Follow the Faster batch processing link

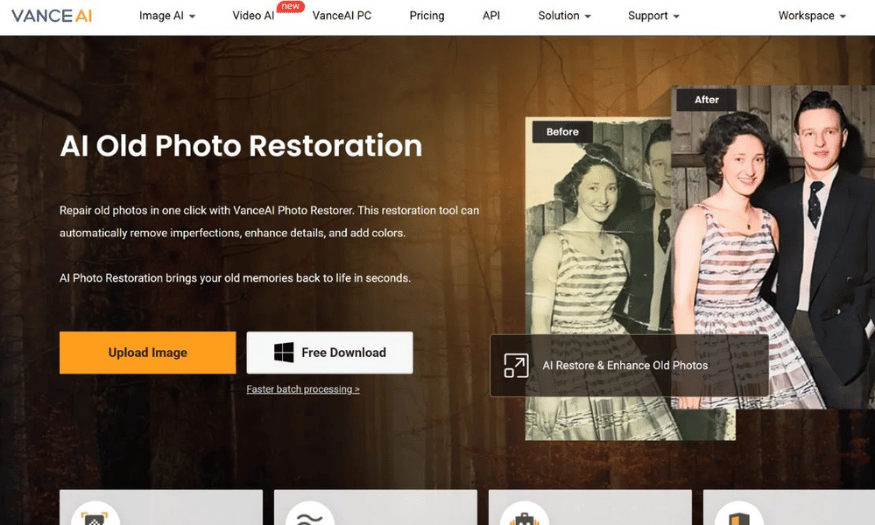pos(303,389)
